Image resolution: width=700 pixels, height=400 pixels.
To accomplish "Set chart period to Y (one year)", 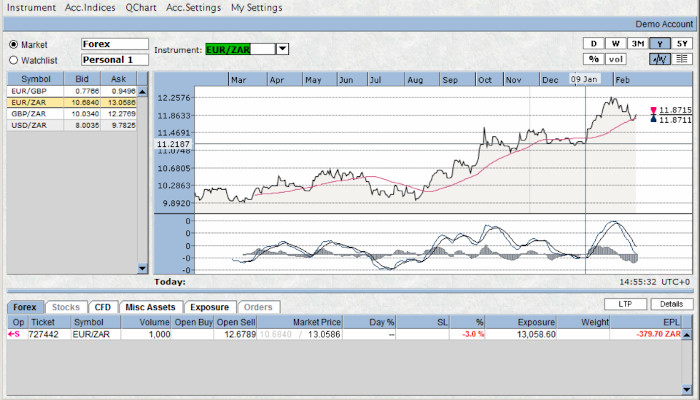I will point(659,44).
